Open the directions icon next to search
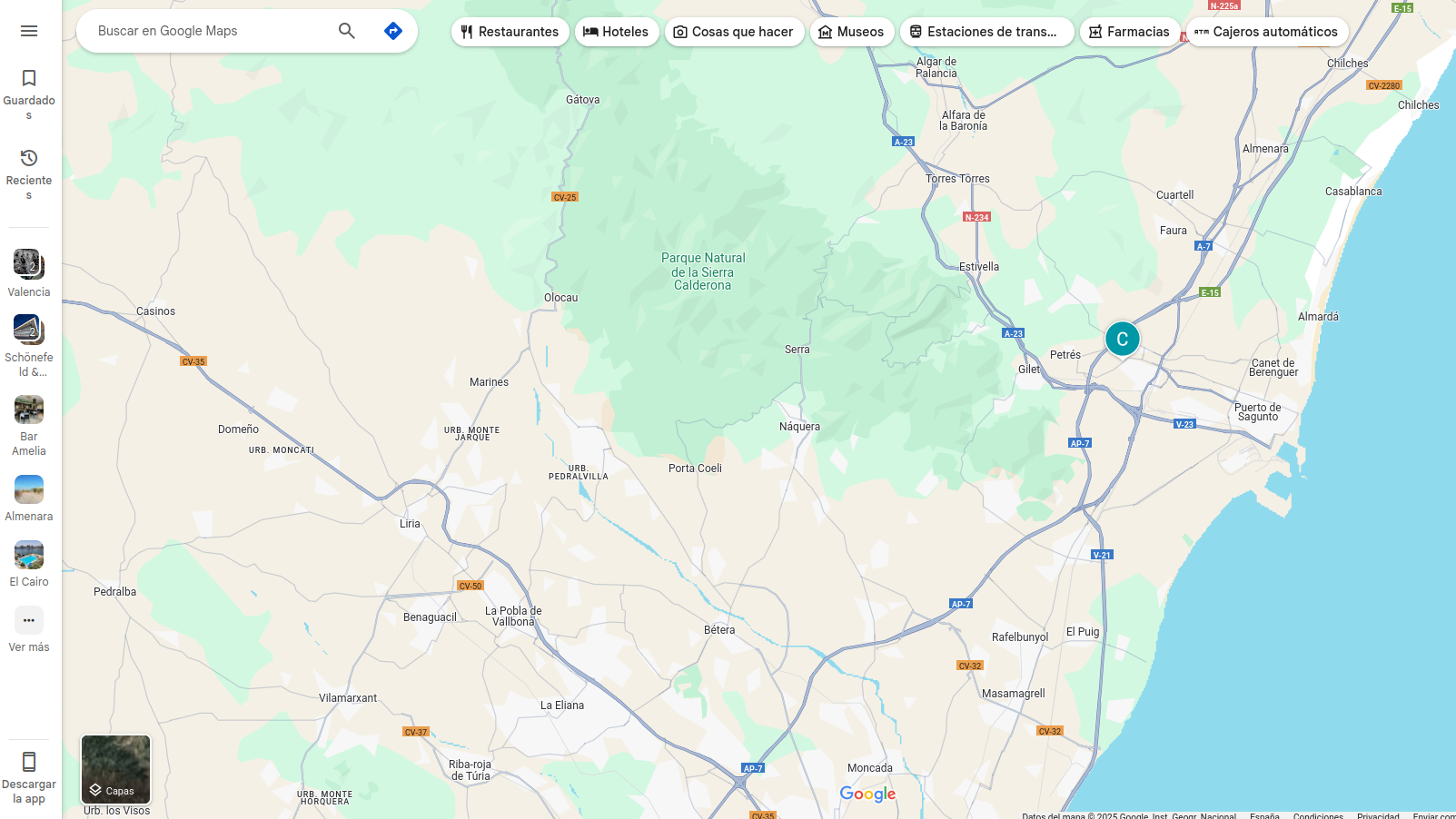The height and width of the screenshot is (819, 1456). click(393, 30)
